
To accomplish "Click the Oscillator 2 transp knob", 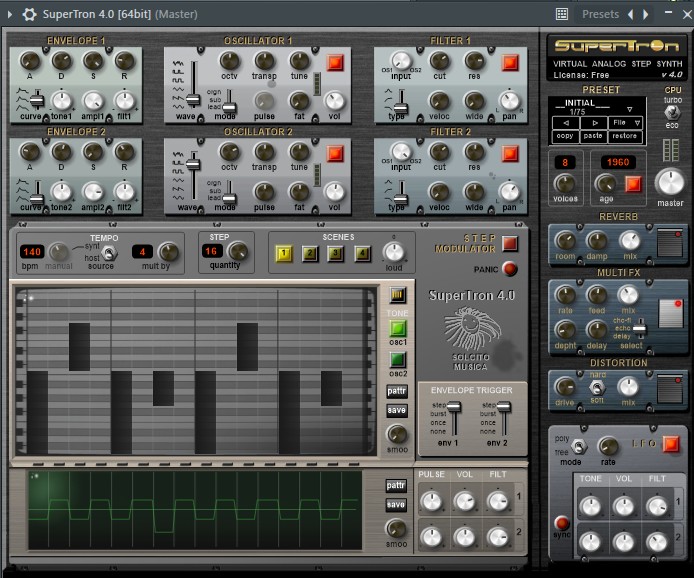I will pyautogui.click(x=264, y=152).
